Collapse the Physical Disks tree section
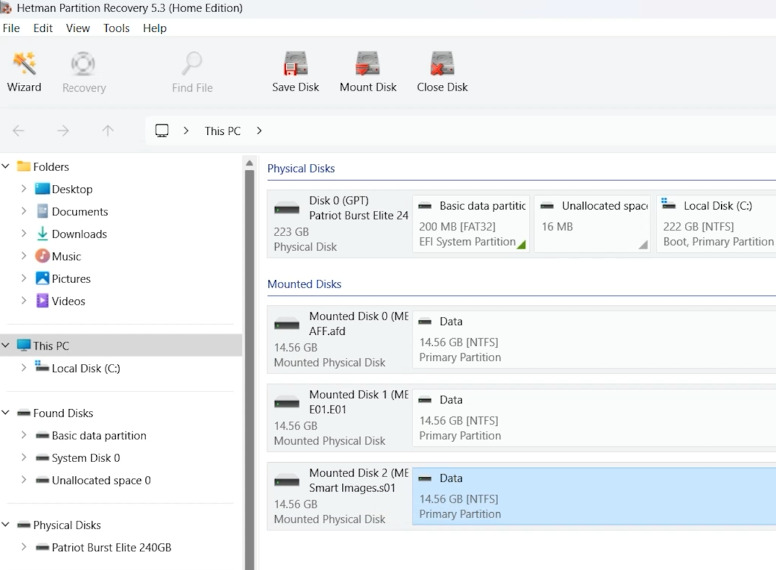Viewport: 776px width, 570px height. 6,524
